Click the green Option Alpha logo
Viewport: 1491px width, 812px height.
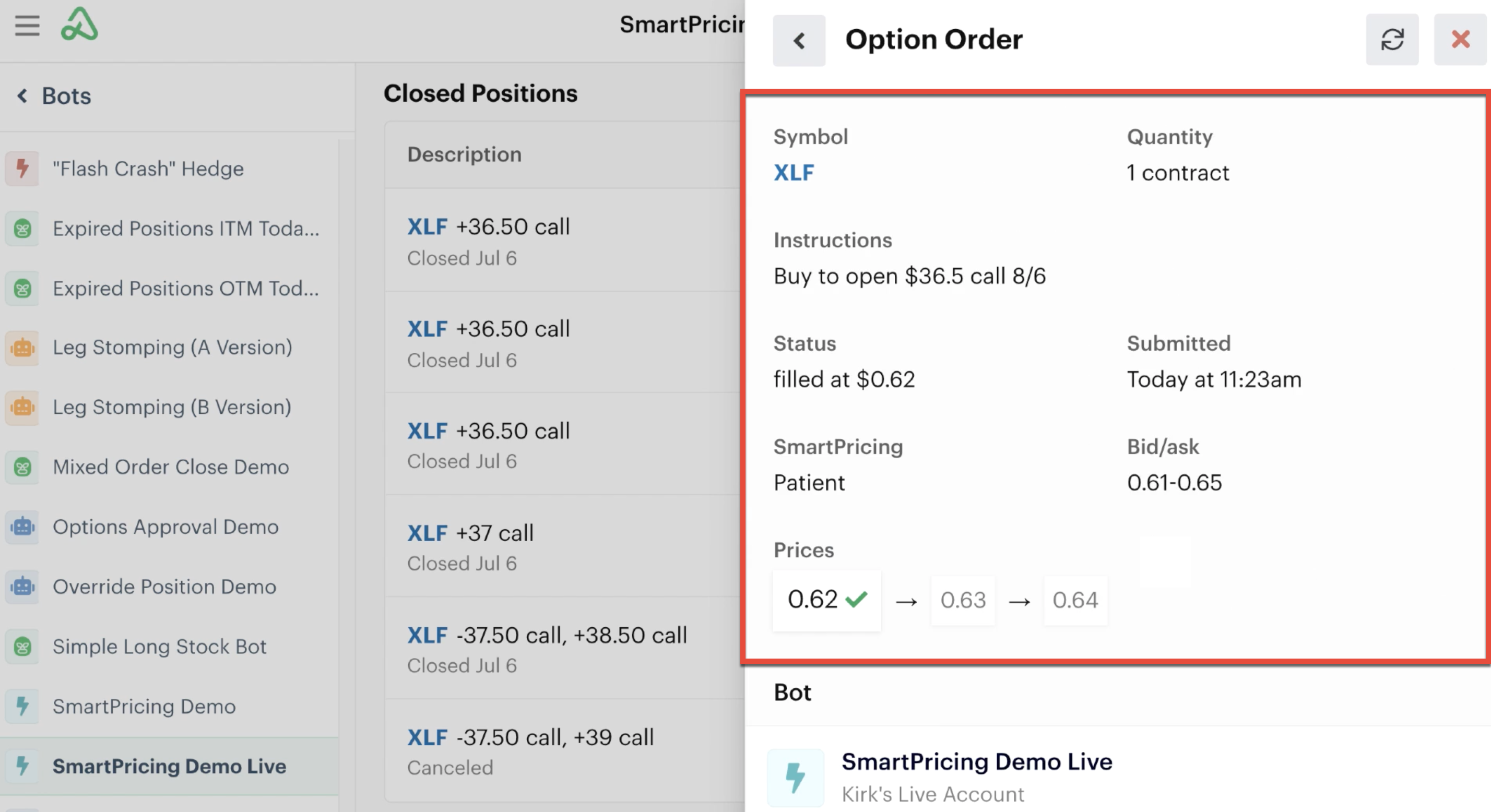click(79, 23)
